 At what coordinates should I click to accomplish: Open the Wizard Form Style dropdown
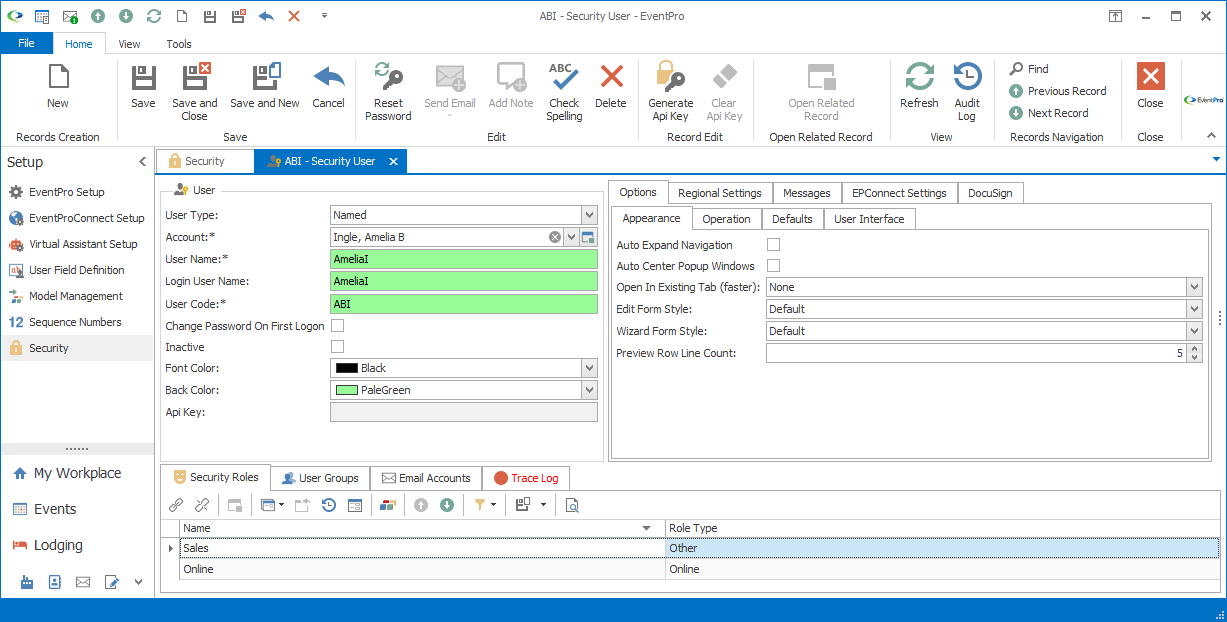pyautogui.click(x=1194, y=331)
